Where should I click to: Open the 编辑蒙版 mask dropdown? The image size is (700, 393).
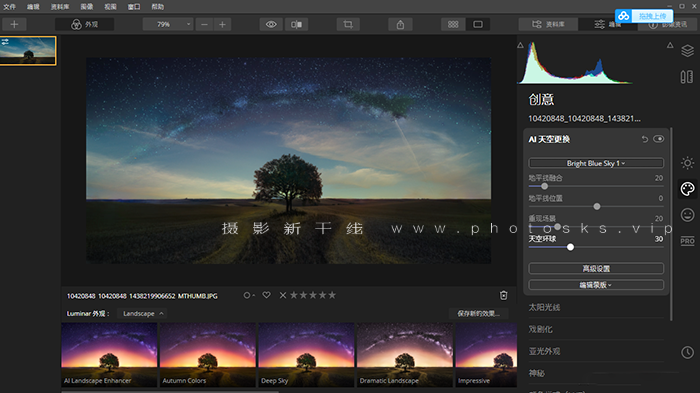[596, 285]
